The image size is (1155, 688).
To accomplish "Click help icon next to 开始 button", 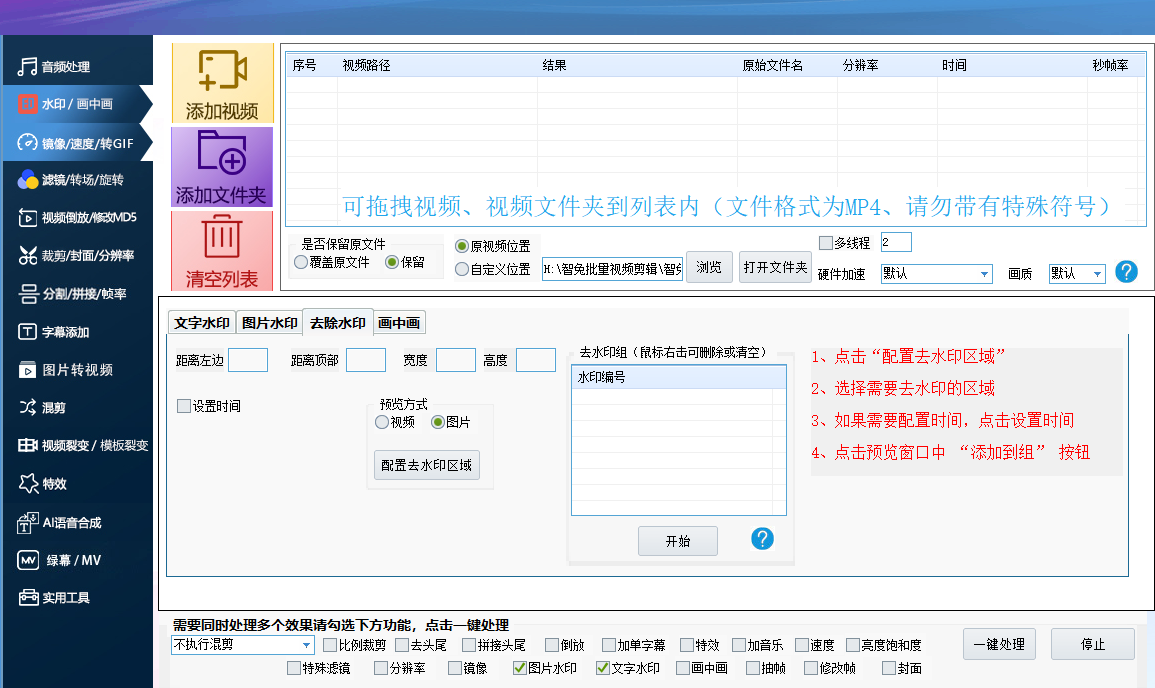I will click(x=762, y=540).
